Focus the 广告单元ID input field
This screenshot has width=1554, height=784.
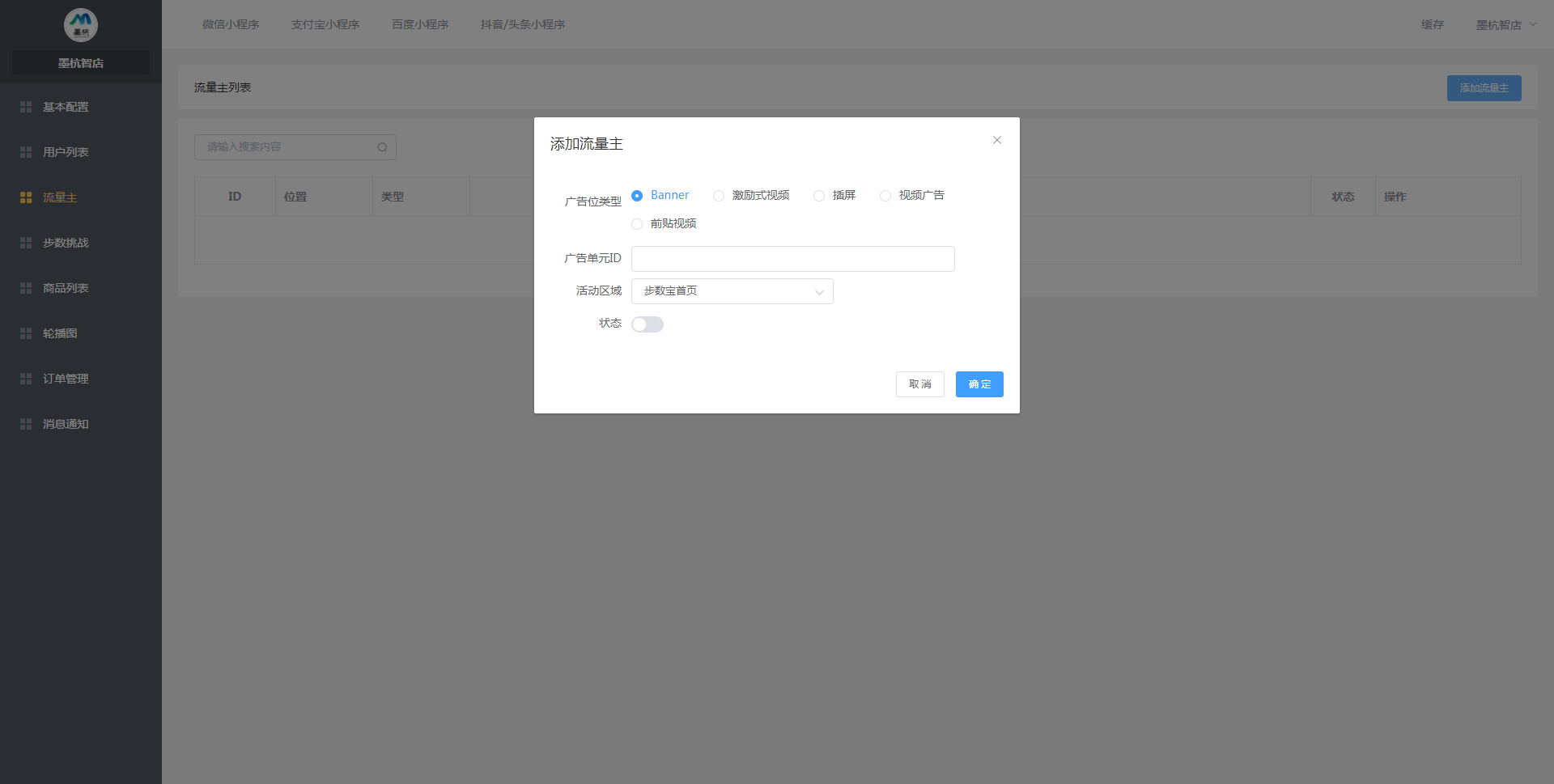pyautogui.click(x=793, y=259)
